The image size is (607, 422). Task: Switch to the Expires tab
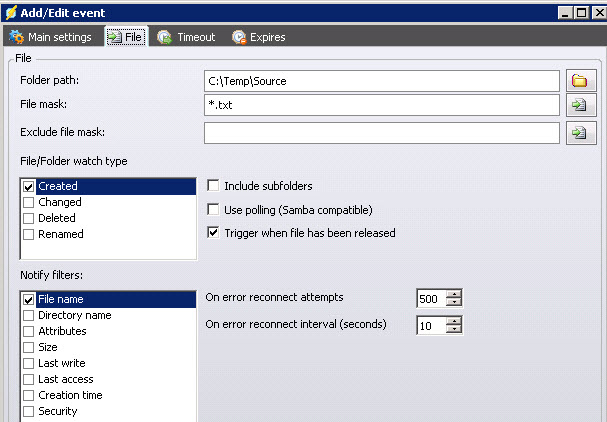pos(258,37)
